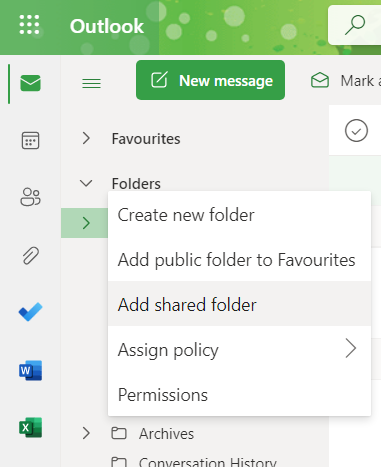Open the app launcher grid
This screenshot has width=381, height=467.
29,25
